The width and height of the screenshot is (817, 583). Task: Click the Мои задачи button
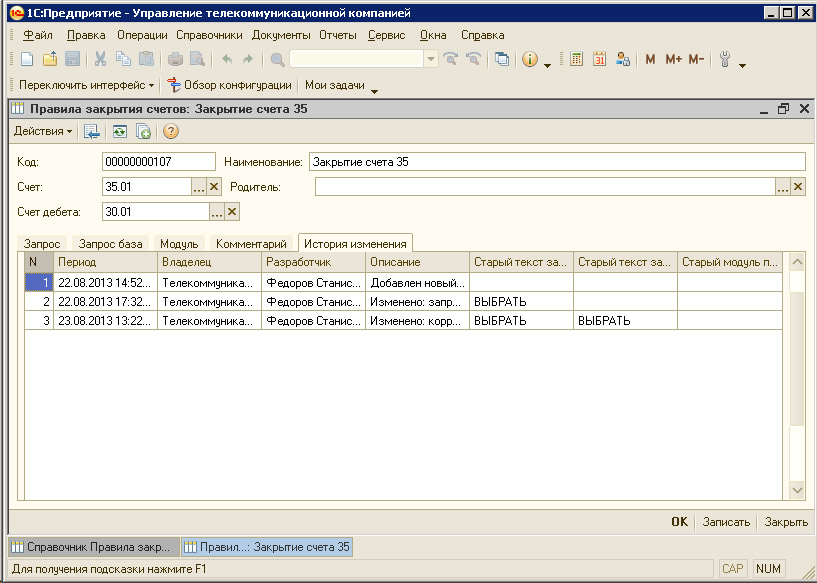pos(335,85)
